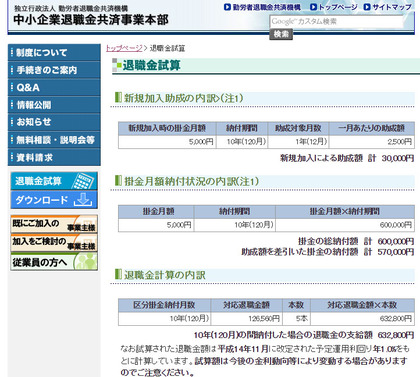The width and height of the screenshot is (420, 377).
Task: Click the 1年(12月) table cell
Action: pos(298,142)
